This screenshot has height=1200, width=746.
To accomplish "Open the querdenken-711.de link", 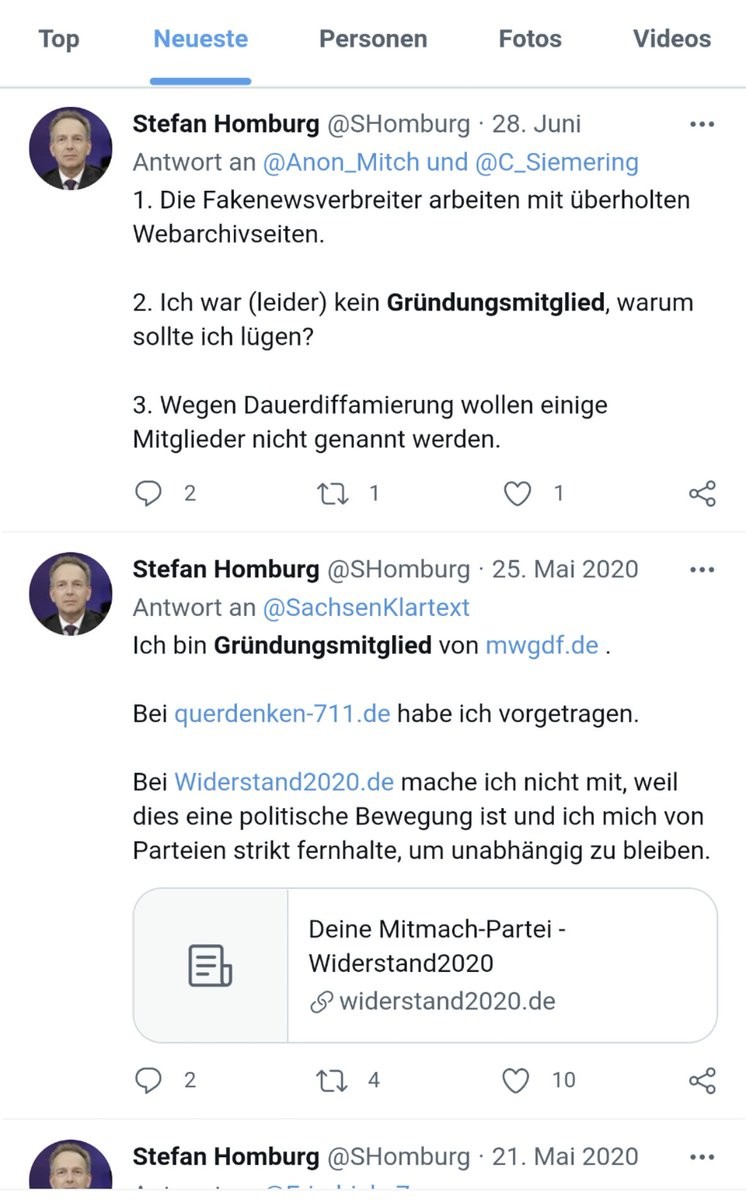I will pos(282,715).
